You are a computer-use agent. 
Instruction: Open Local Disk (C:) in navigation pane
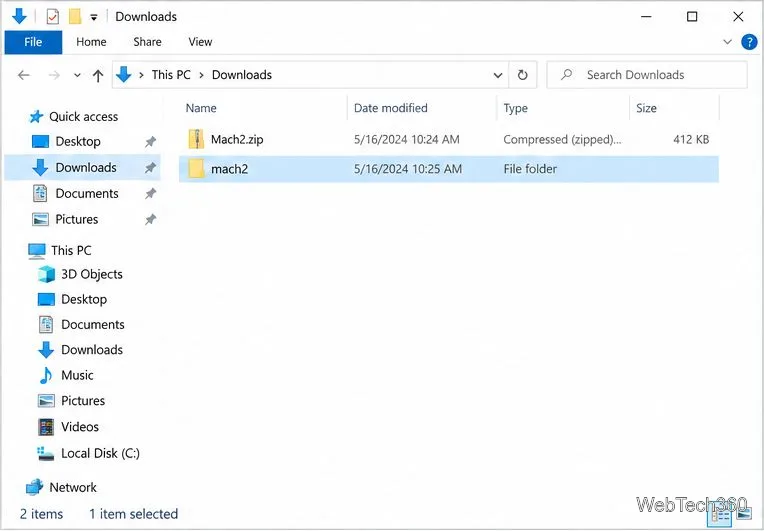(100, 454)
